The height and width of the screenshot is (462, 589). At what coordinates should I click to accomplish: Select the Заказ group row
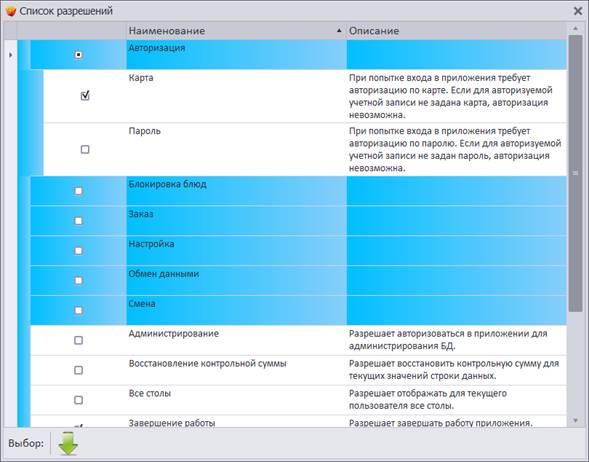coord(298,221)
